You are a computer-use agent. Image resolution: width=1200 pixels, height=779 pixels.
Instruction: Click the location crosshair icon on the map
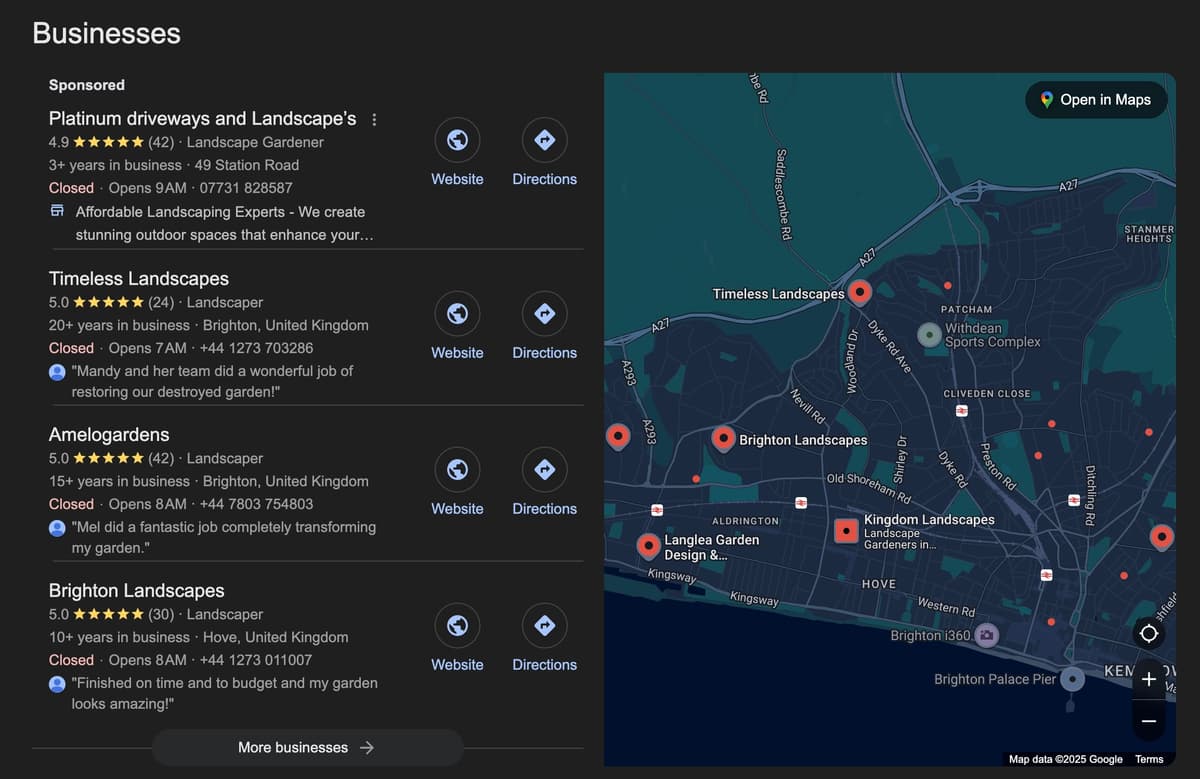1148,633
